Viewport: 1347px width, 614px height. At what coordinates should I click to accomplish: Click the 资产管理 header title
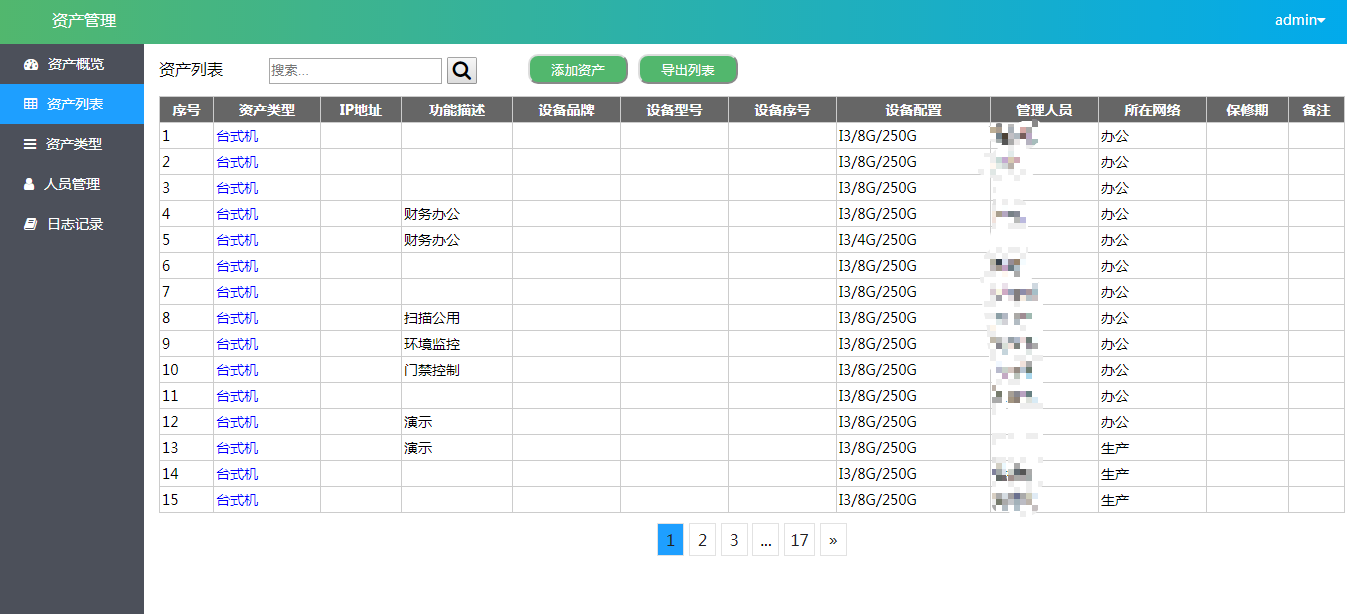click(x=84, y=20)
